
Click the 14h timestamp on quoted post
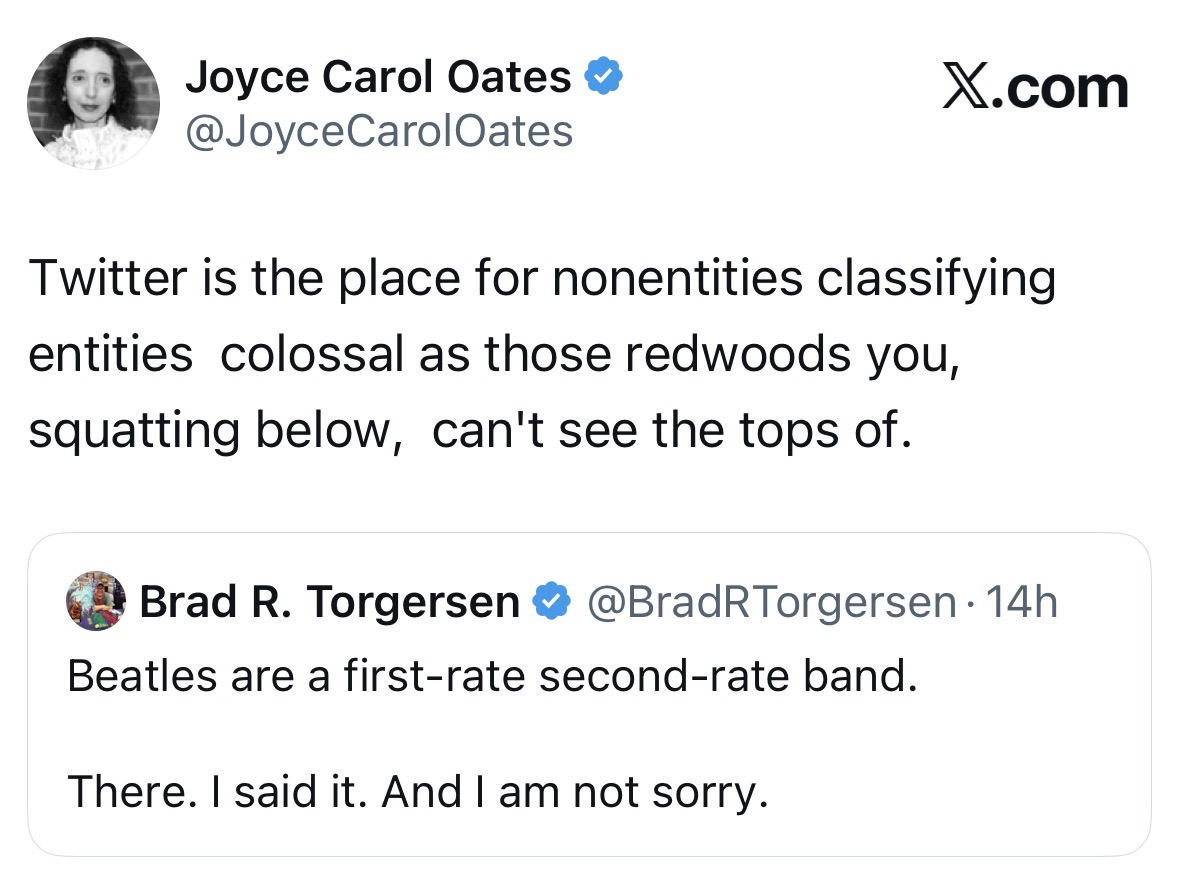[x=1022, y=602]
